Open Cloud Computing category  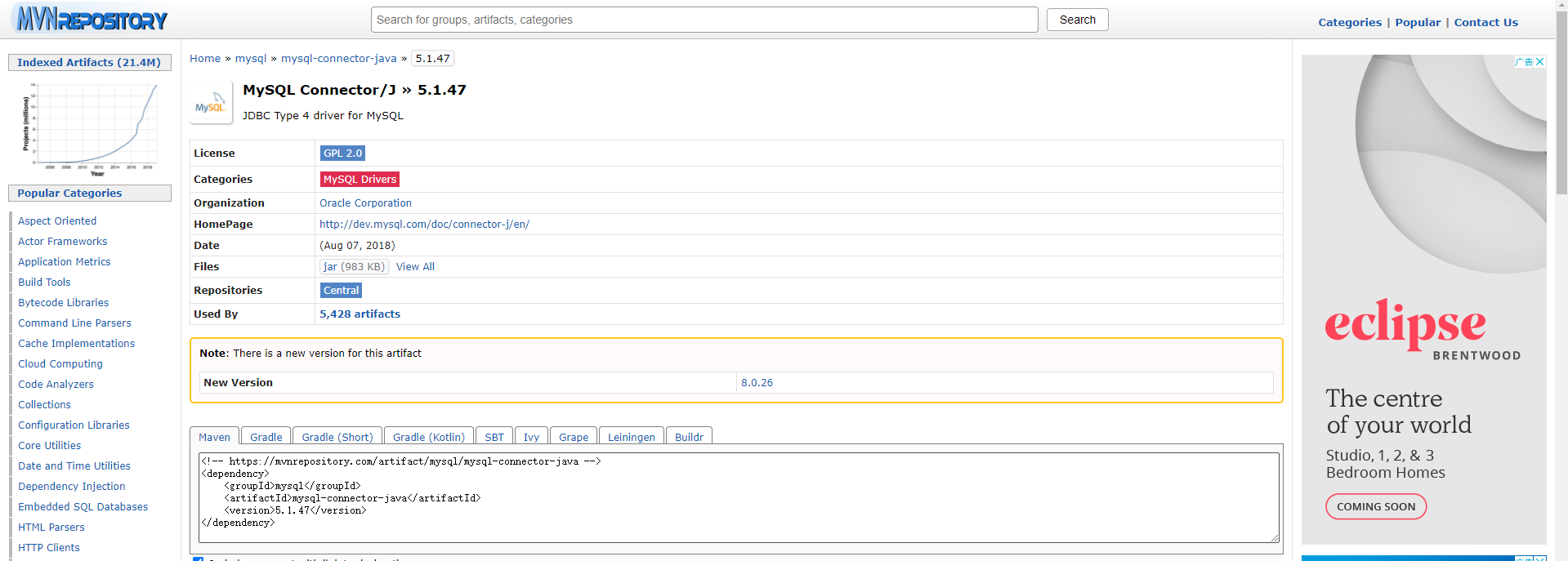pos(60,363)
